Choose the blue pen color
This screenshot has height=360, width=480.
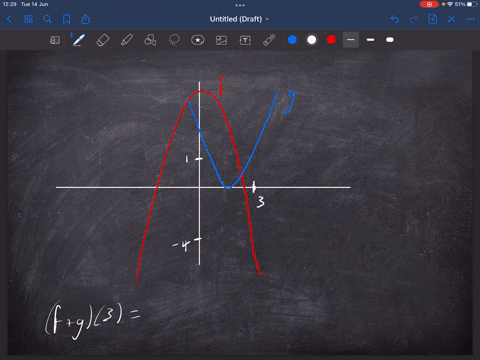292,40
